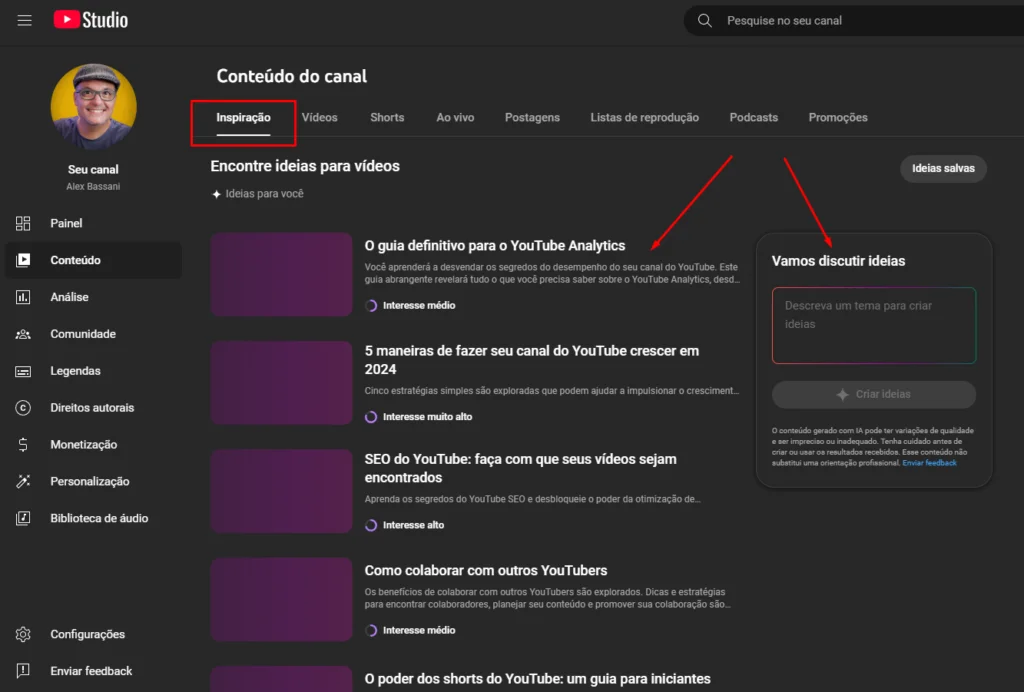Click the Ideias salvas button
This screenshot has width=1024, height=692.
click(943, 169)
